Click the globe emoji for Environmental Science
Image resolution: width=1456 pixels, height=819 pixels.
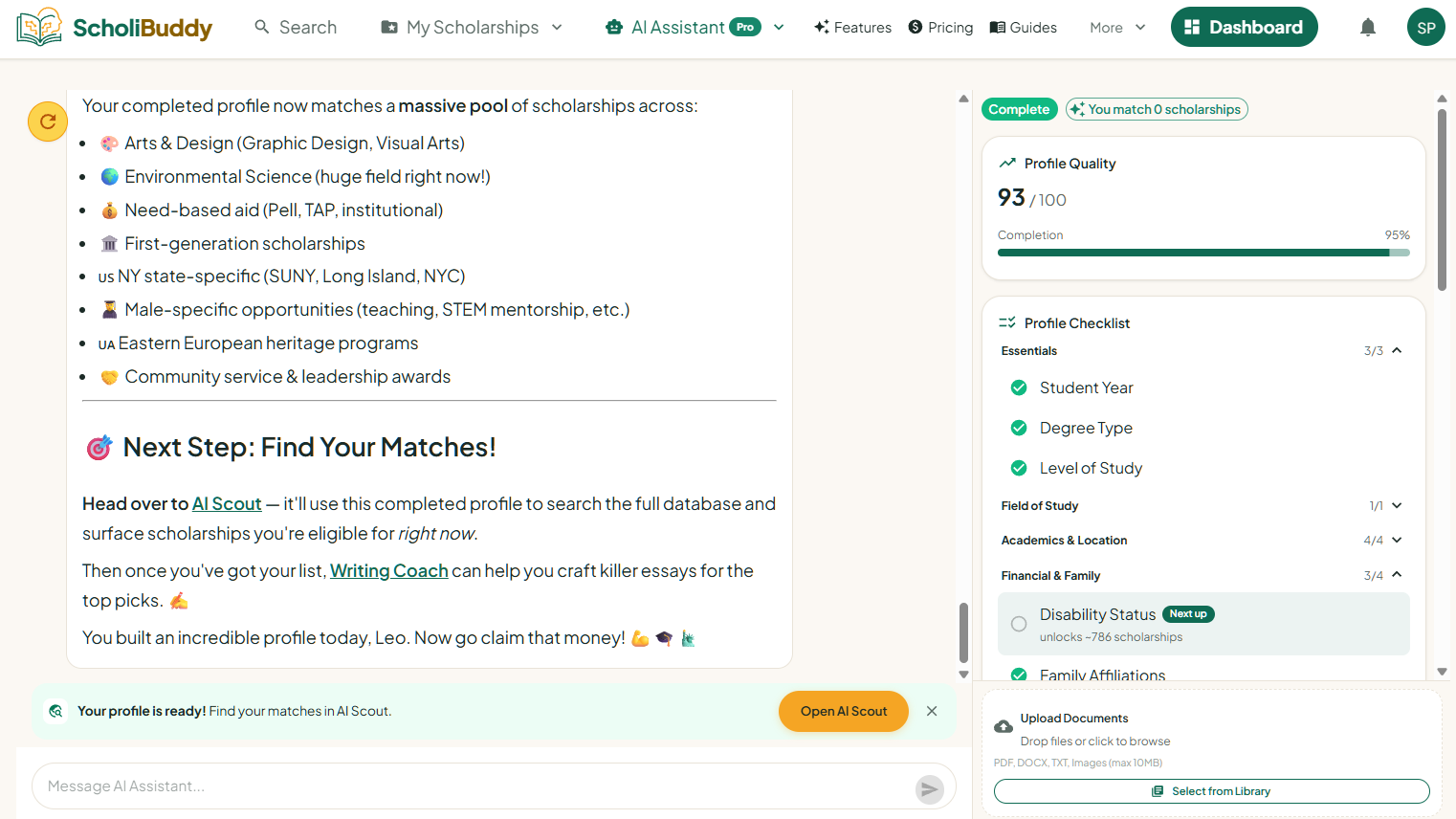pyautogui.click(x=110, y=177)
